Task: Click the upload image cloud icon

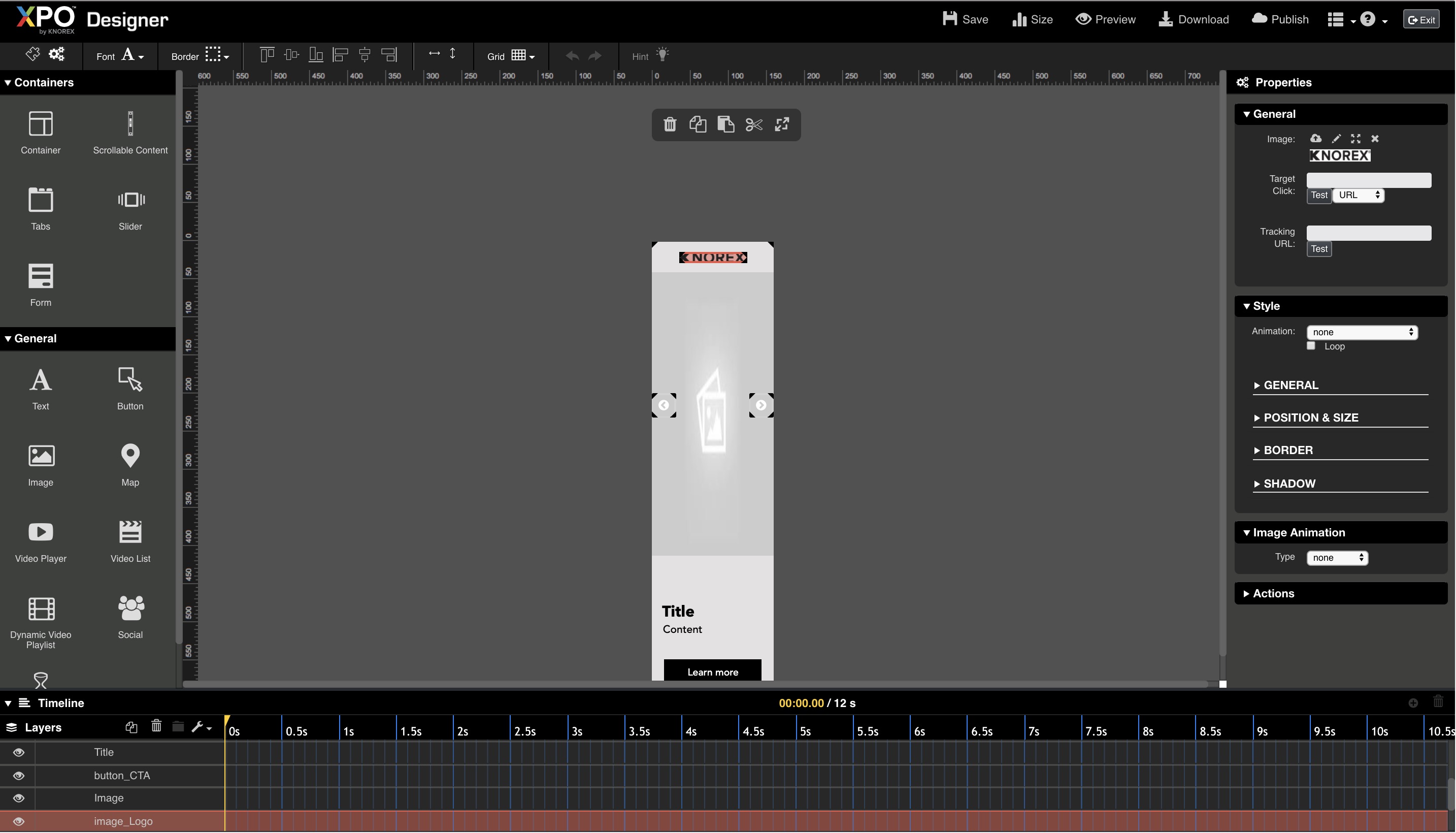Action: pos(1315,139)
